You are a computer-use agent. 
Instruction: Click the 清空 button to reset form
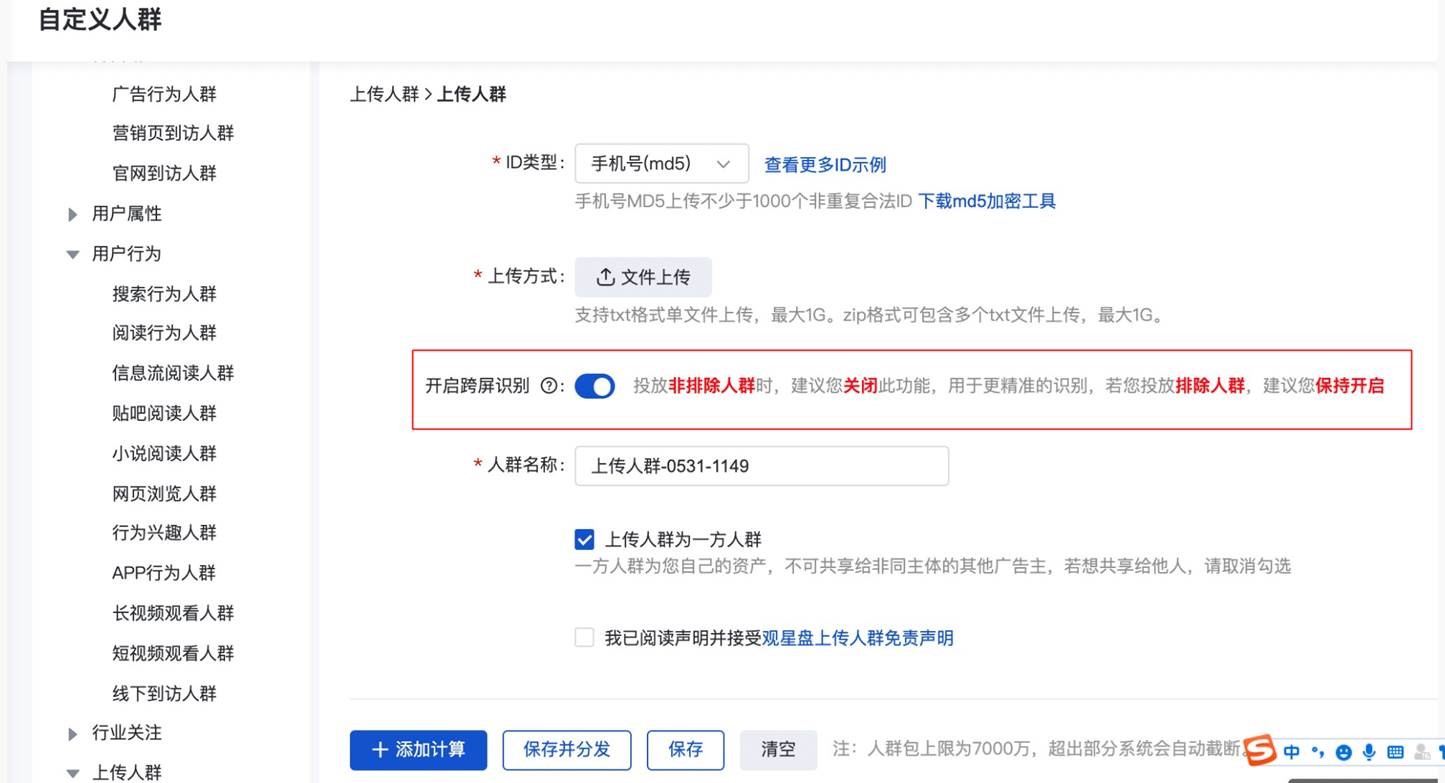[x=778, y=749]
